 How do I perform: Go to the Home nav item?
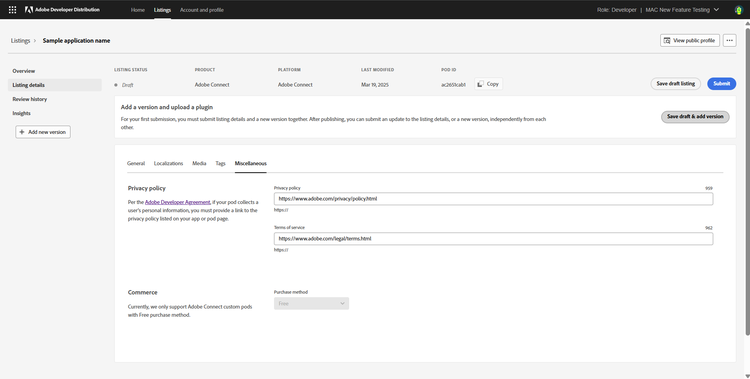point(138,10)
